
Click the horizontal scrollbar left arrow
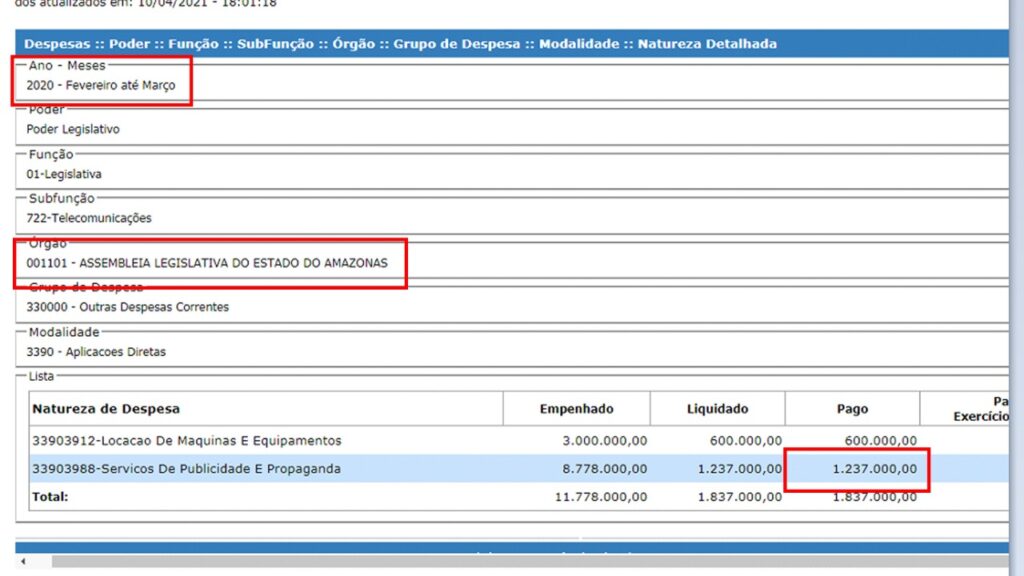pos(23,563)
